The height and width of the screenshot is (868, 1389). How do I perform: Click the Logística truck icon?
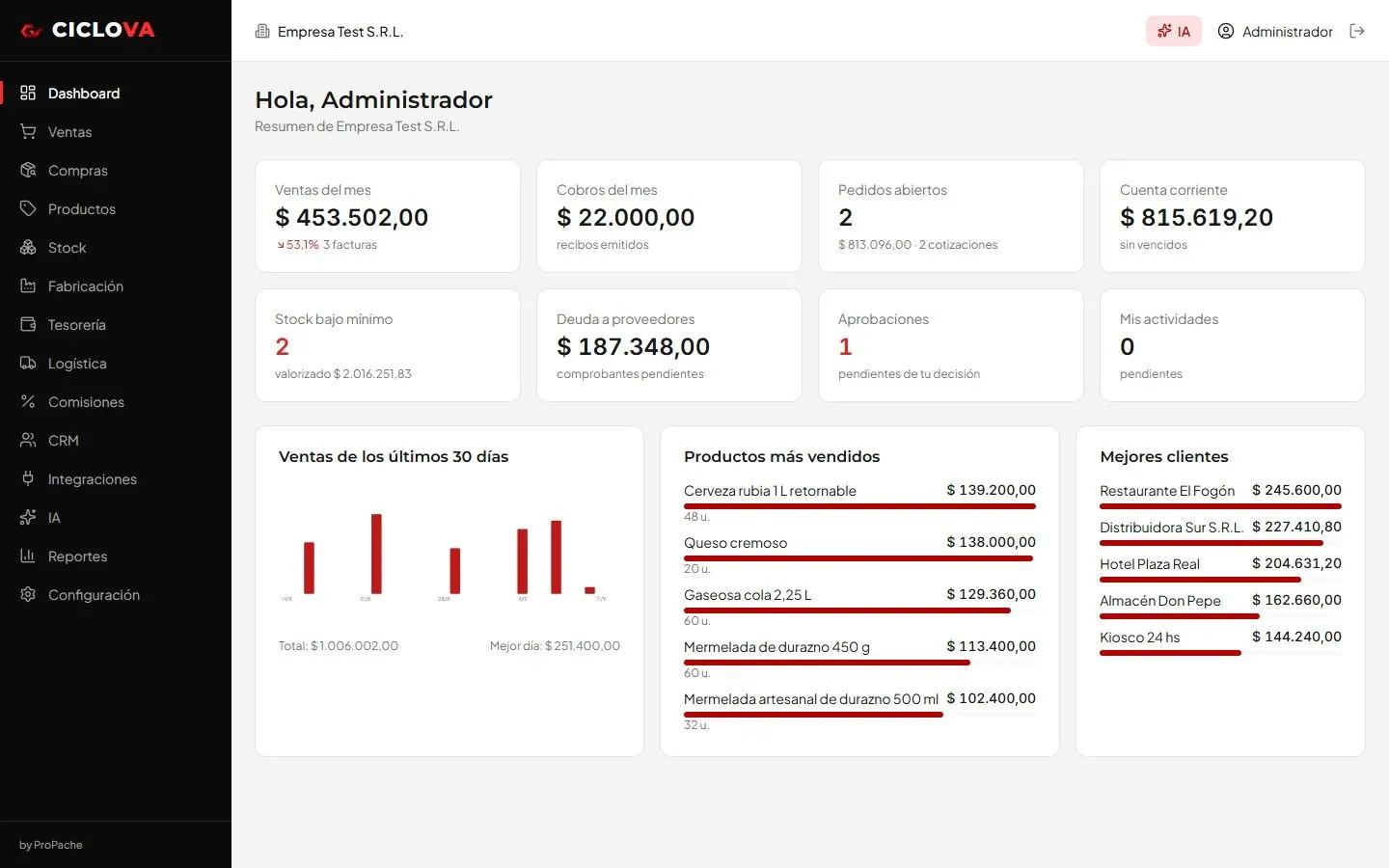[28, 363]
